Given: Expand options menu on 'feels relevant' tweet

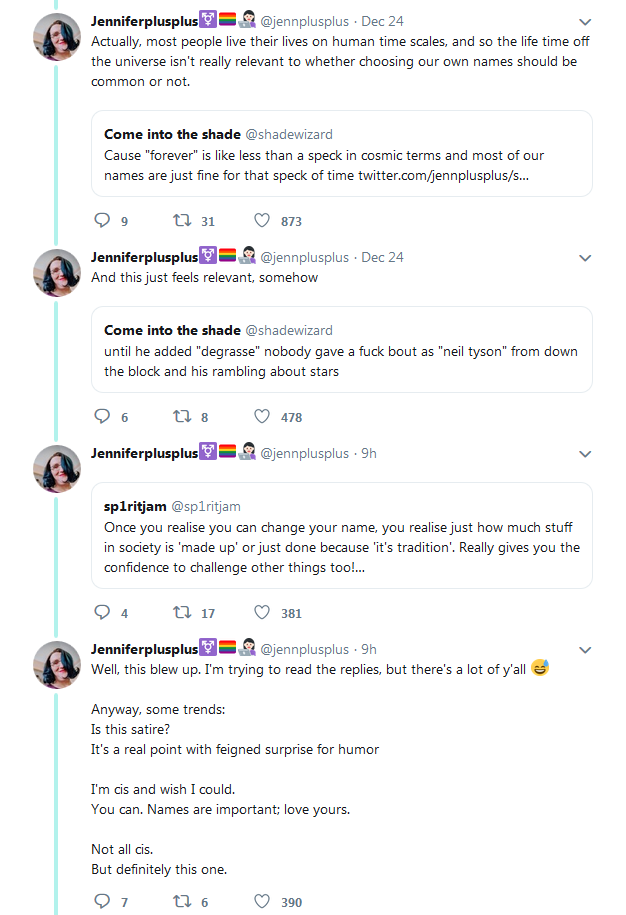Looking at the screenshot, I should click(585, 258).
